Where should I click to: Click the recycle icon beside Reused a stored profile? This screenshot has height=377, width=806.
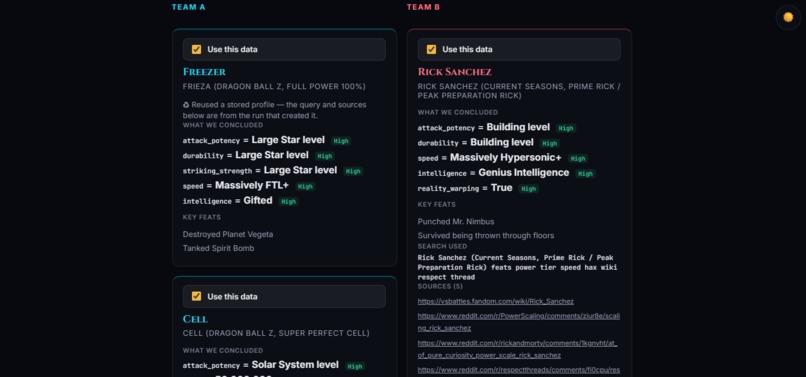[x=186, y=105]
